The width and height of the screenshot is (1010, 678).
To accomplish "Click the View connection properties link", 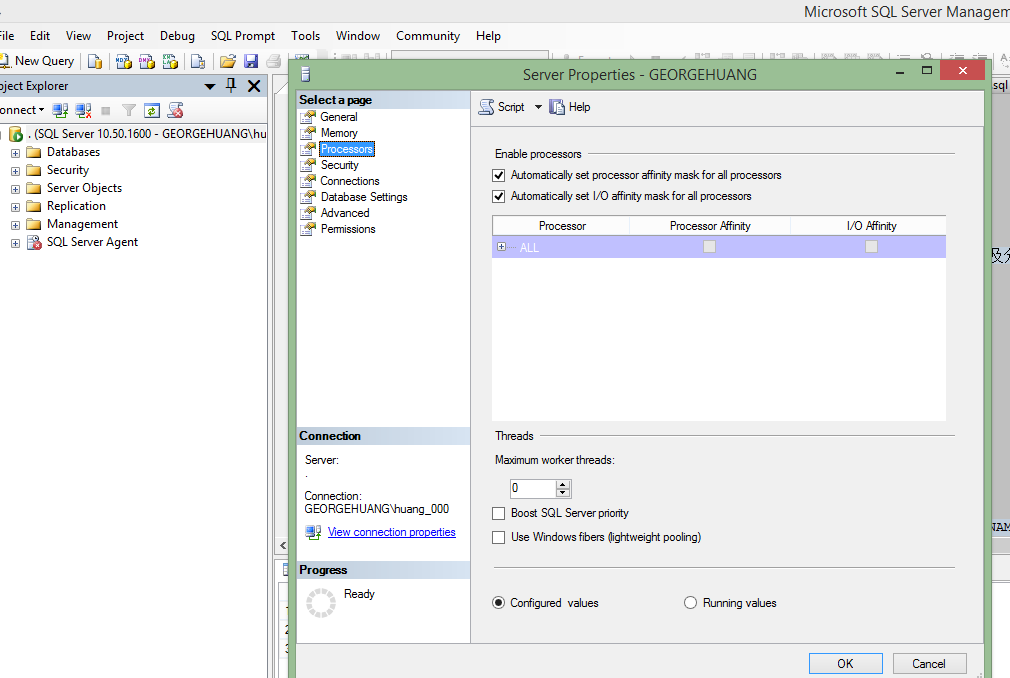I will (392, 532).
